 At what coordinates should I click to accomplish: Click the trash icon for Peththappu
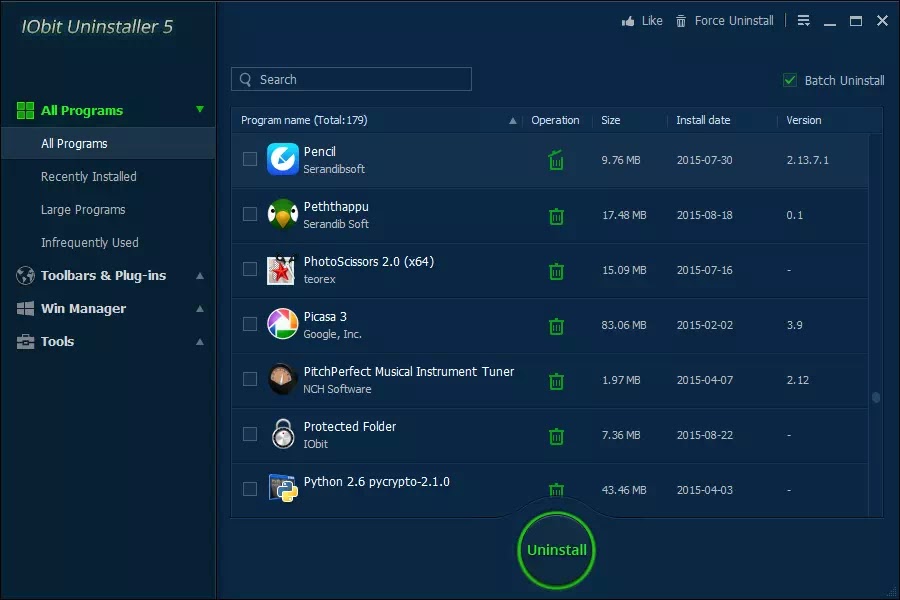click(x=556, y=216)
